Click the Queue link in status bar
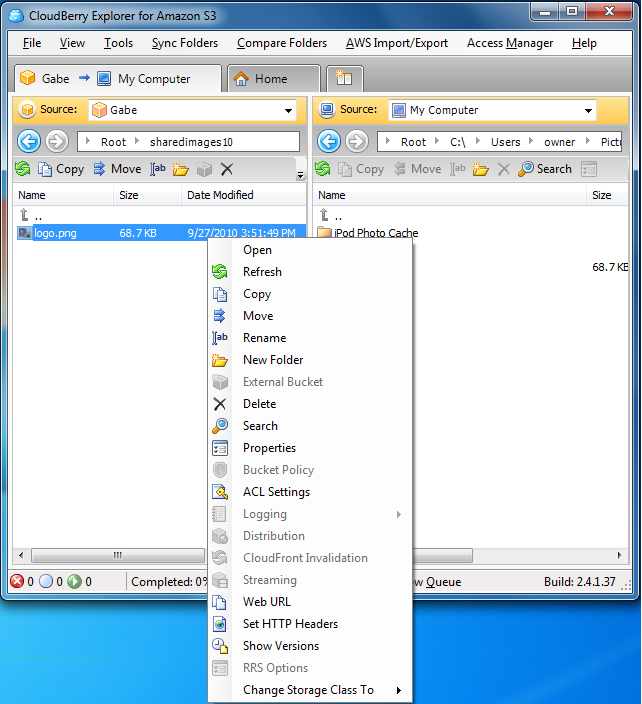The width and height of the screenshot is (642, 704). click(444, 582)
